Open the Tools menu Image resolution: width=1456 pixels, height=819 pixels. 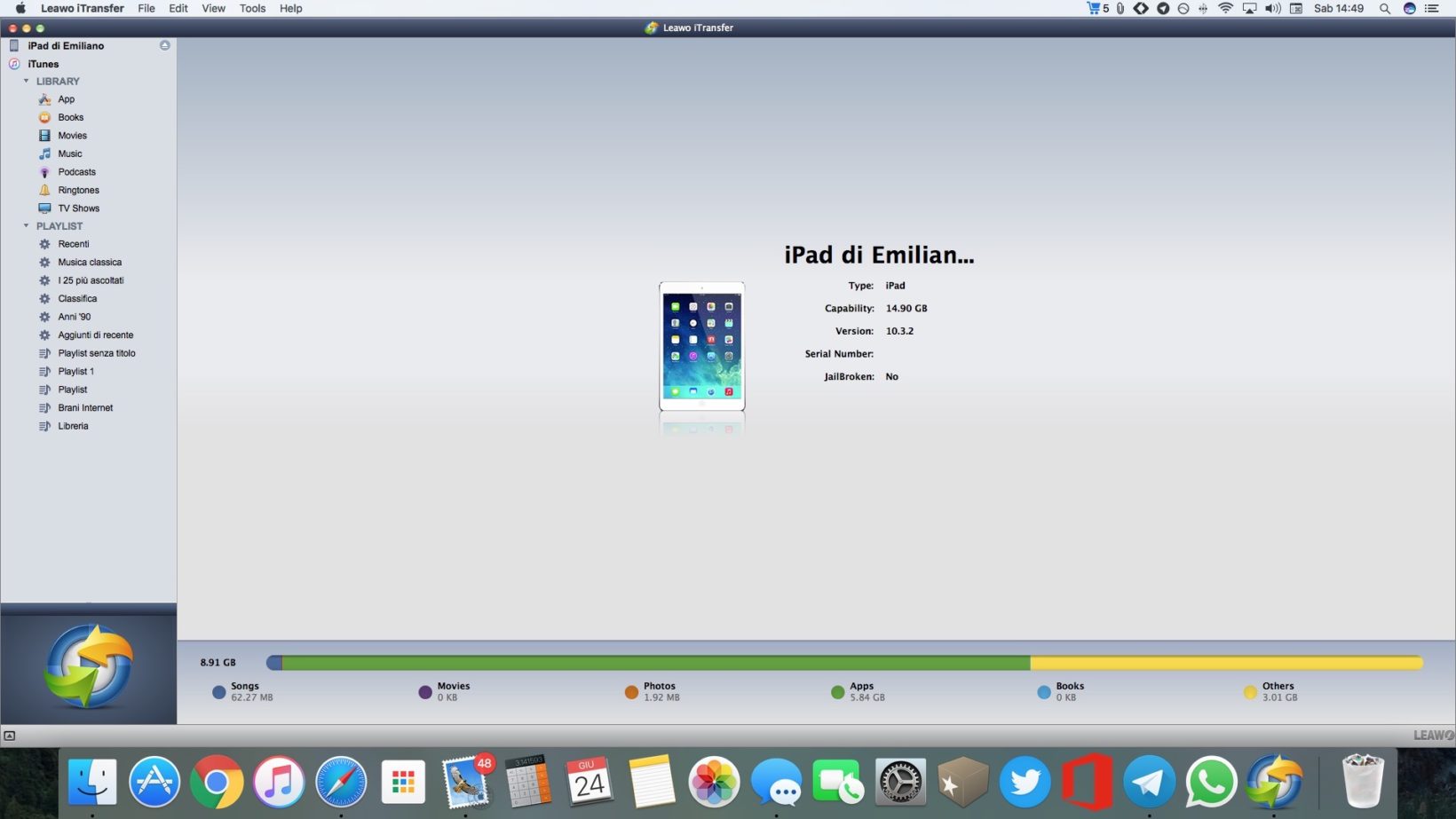click(x=252, y=8)
